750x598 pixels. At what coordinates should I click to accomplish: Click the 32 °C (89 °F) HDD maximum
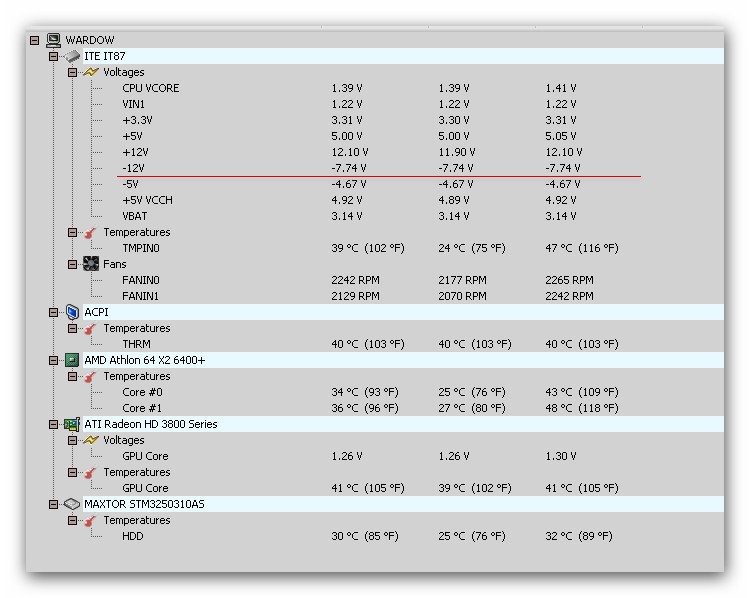coord(579,536)
